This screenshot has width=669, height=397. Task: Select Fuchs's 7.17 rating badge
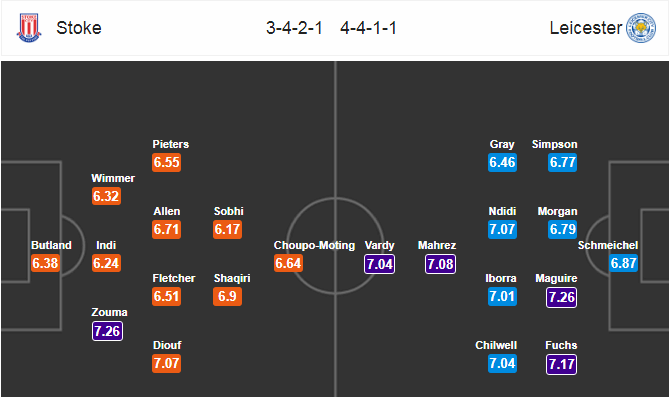[561, 364]
